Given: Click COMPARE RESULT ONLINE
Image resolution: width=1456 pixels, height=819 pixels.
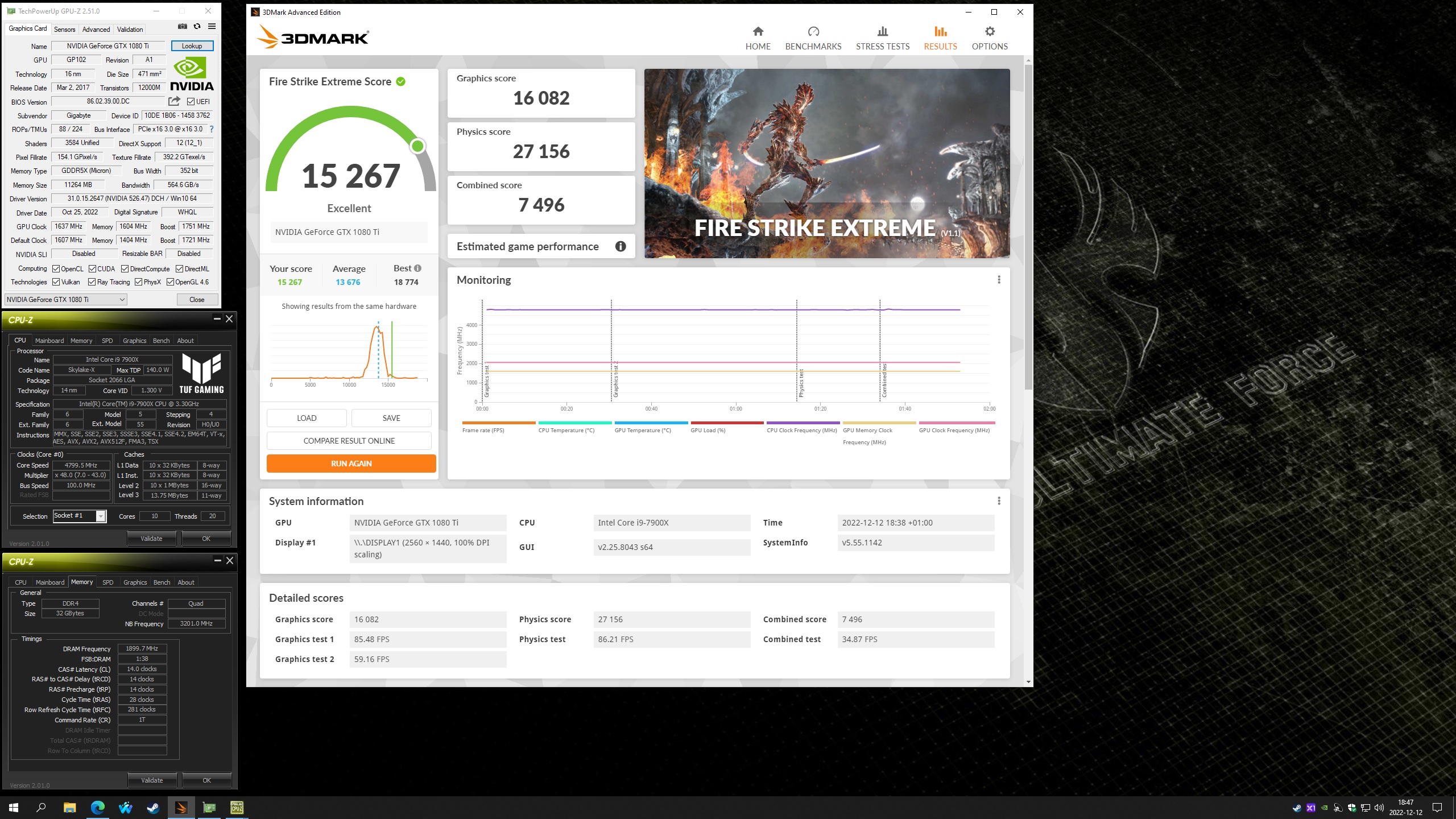Looking at the screenshot, I should tap(349, 441).
